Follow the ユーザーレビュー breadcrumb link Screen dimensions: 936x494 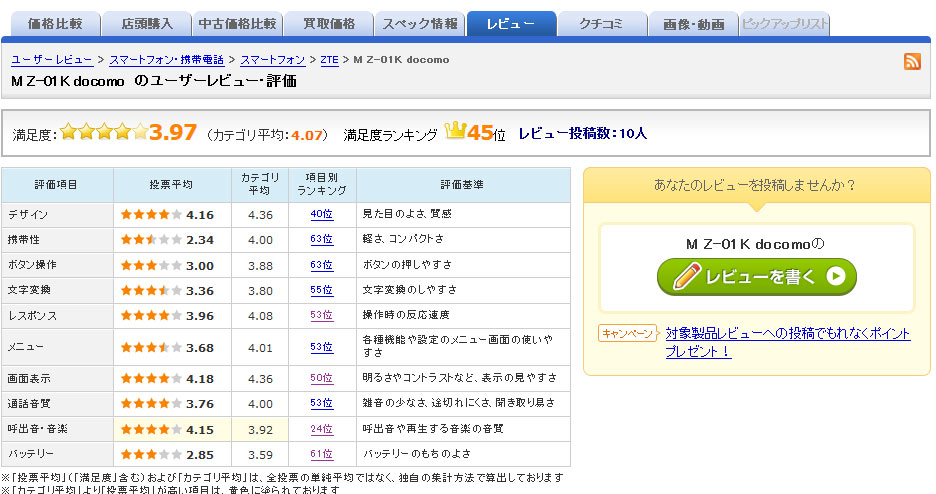[x=52, y=60]
